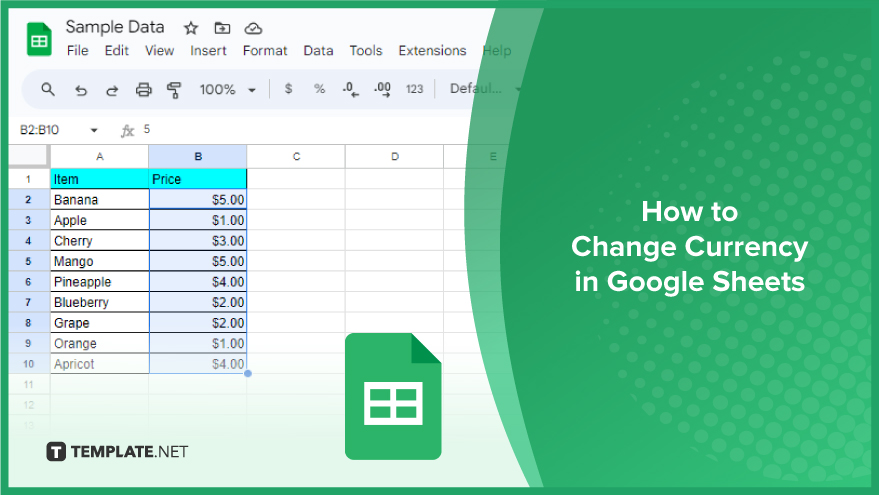Open the View menu
The height and width of the screenshot is (495, 879).
pos(159,50)
